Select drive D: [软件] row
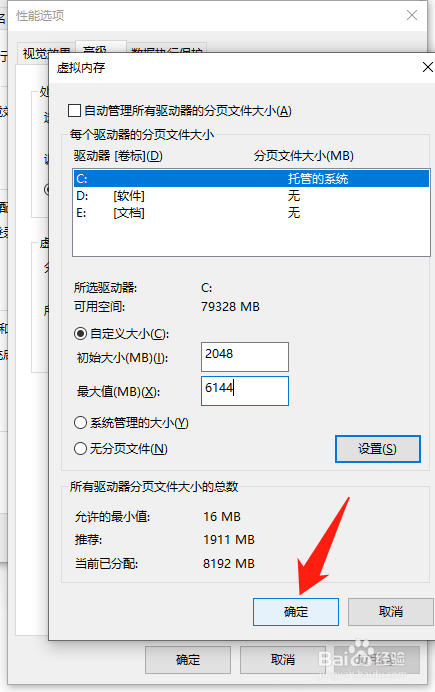The width and height of the screenshot is (435, 692). pos(251,196)
